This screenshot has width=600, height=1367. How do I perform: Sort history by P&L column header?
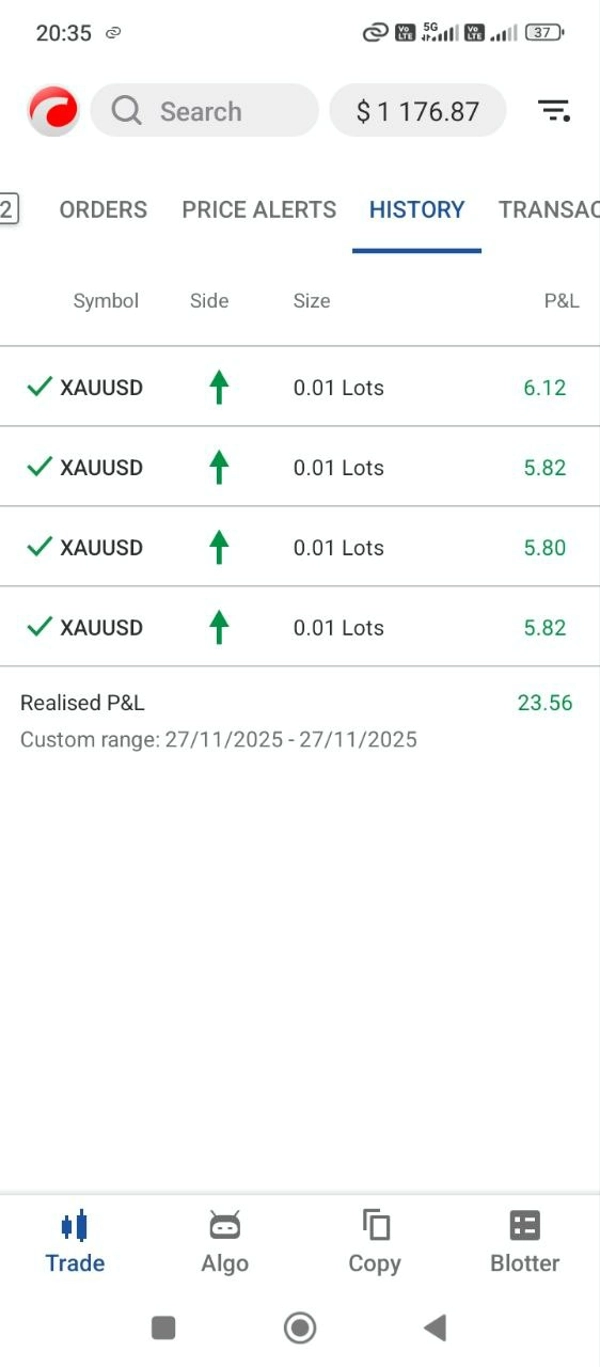pos(561,301)
